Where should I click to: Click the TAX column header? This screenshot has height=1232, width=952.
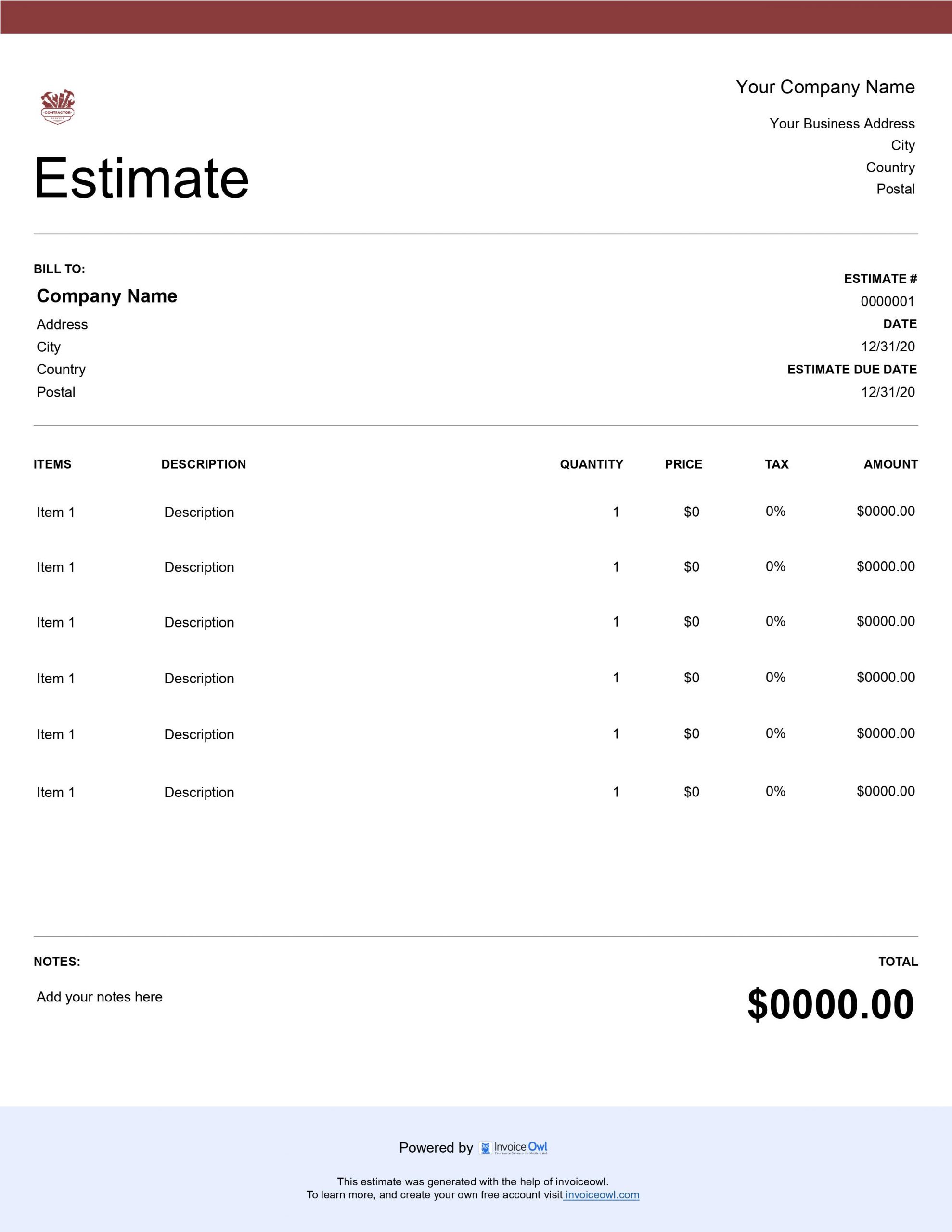776,464
